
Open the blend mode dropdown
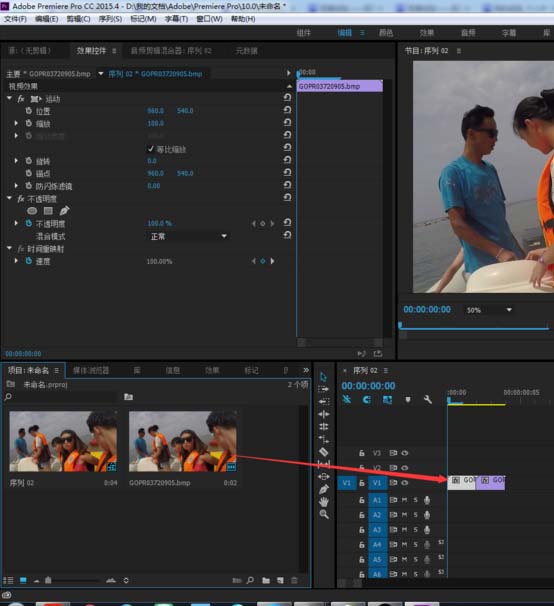click(188, 236)
